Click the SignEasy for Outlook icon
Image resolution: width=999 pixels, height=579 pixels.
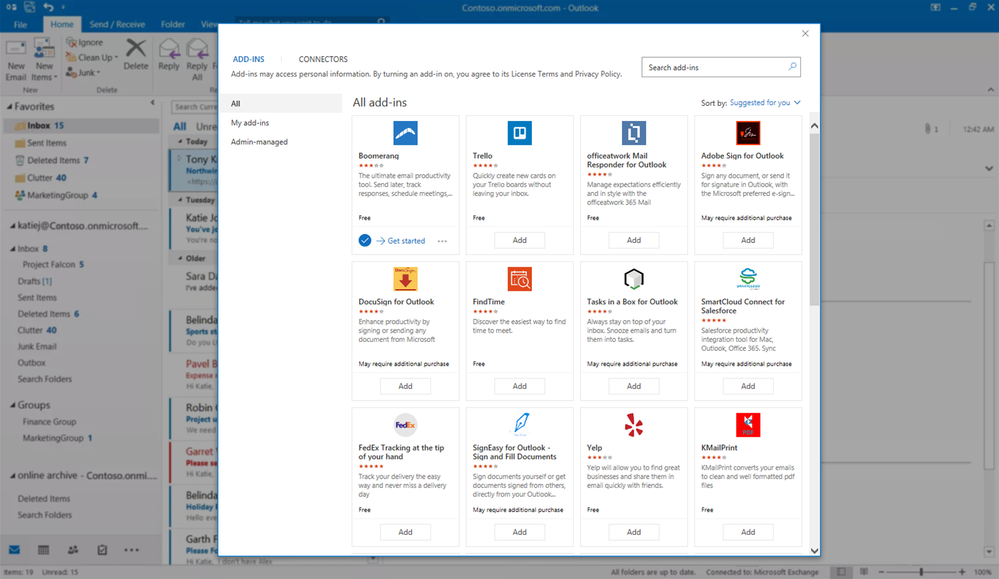521,424
